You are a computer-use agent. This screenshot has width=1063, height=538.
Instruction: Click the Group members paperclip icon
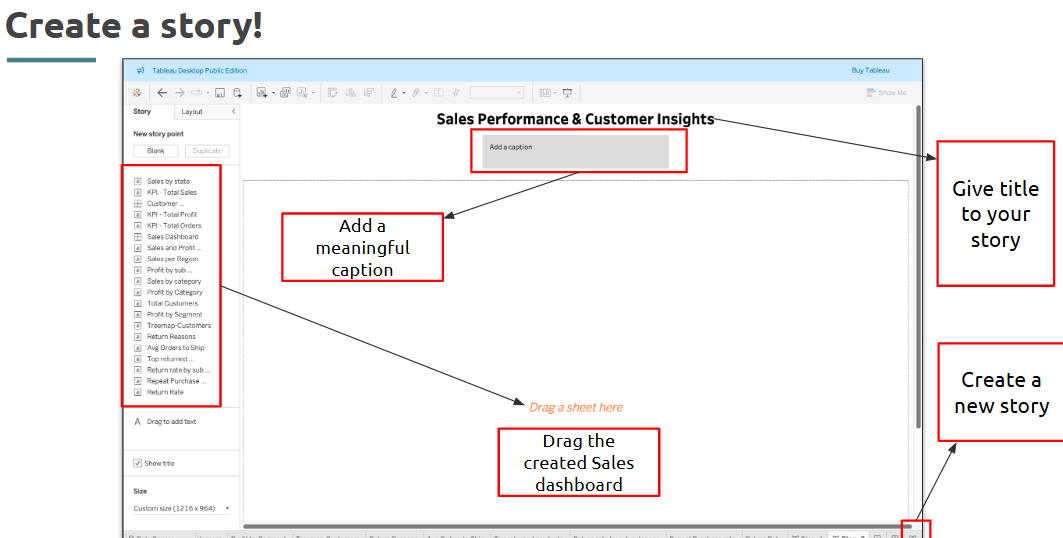pos(416,93)
